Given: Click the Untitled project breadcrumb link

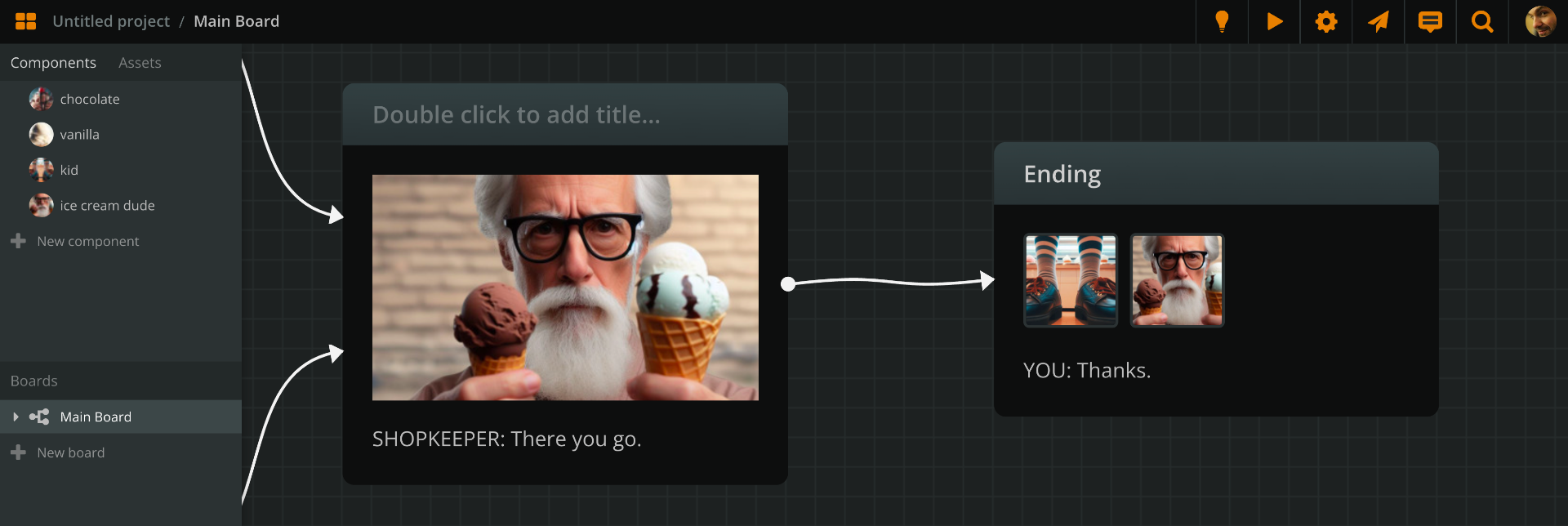Looking at the screenshot, I should tap(111, 21).
